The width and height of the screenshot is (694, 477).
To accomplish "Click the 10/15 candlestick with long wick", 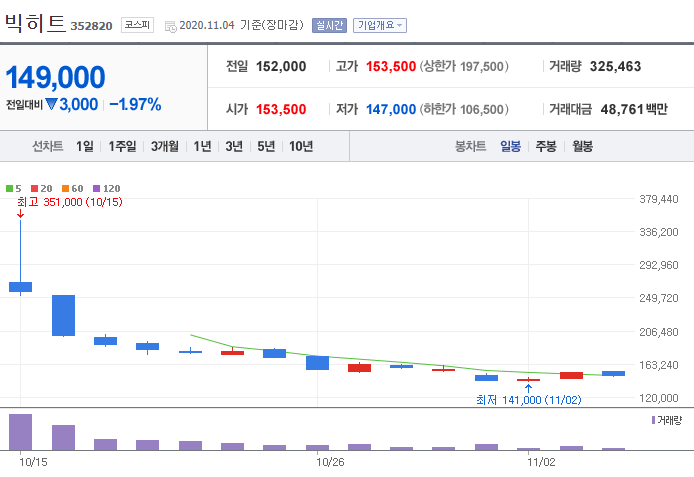I will click(20, 287).
